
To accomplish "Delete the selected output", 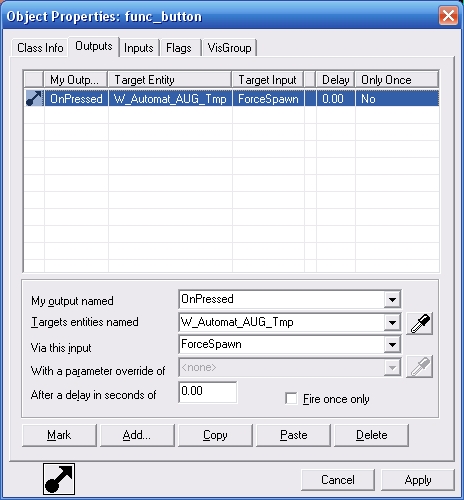I will pyautogui.click(x=371, y=435).
